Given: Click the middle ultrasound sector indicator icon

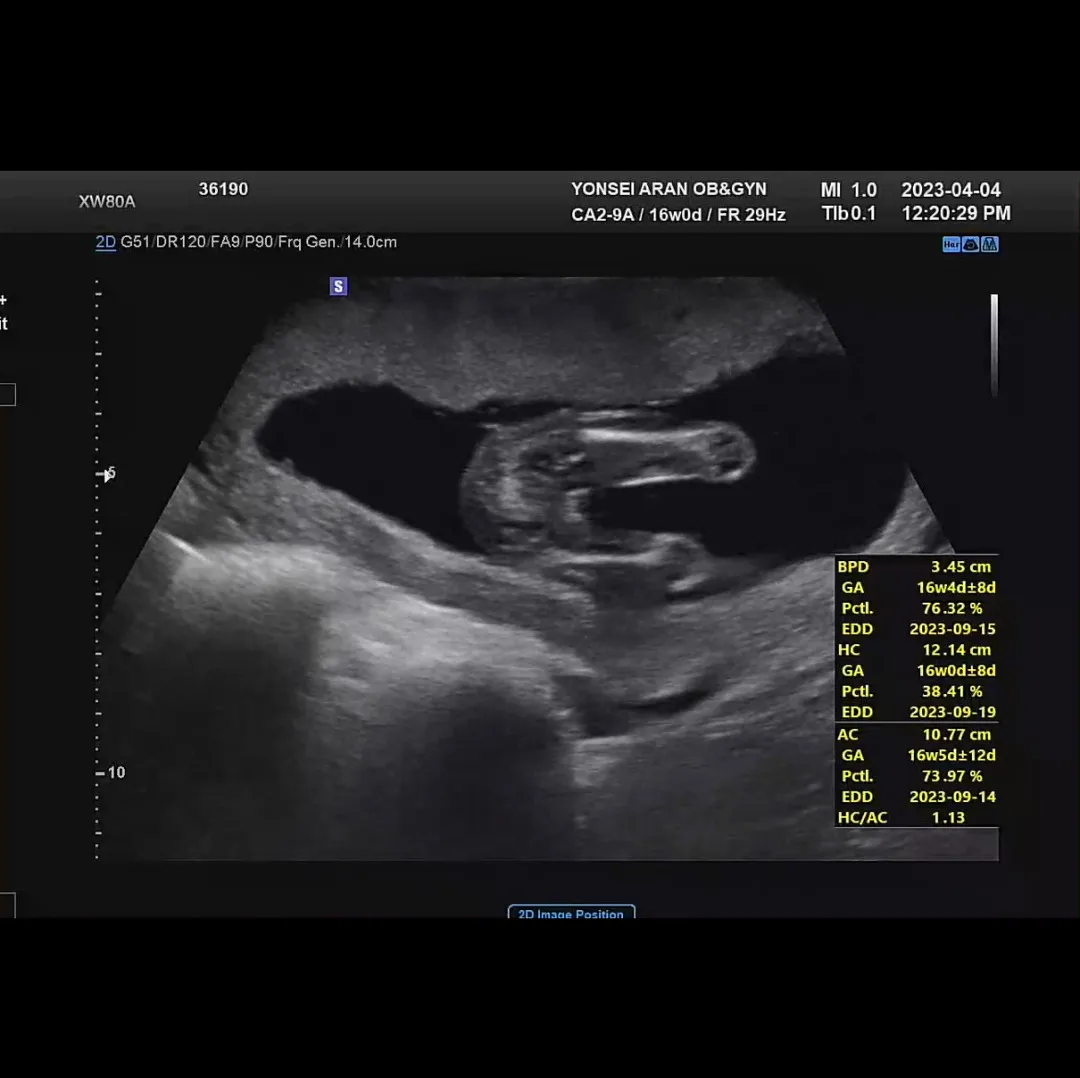Looking at the screenshot, I should point(970,245).
